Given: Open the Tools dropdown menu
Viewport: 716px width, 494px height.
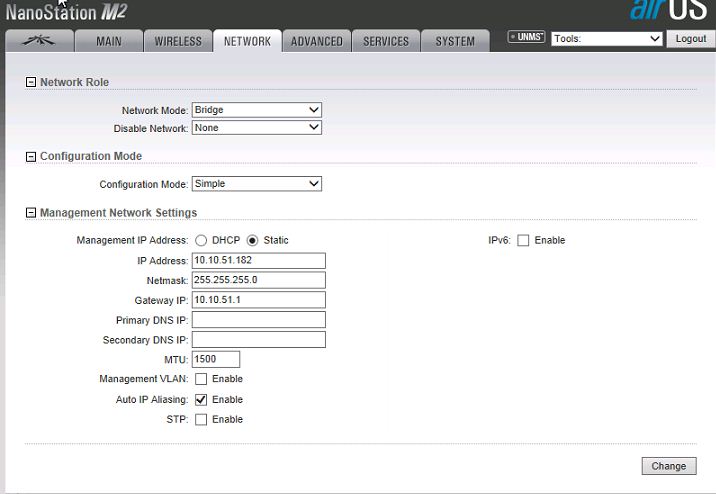Looking at the screenshot, I should point(607,39).
